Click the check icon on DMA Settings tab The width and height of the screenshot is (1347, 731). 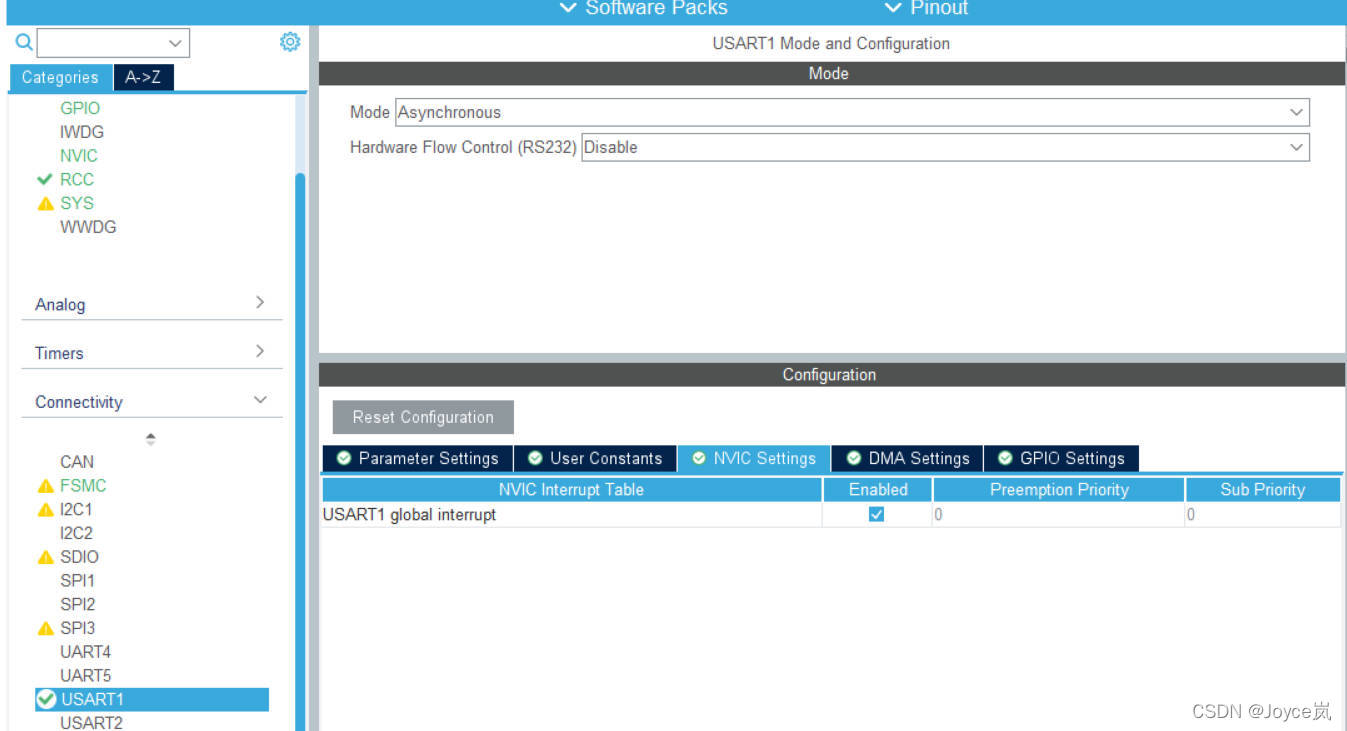(x=854, y=458)
